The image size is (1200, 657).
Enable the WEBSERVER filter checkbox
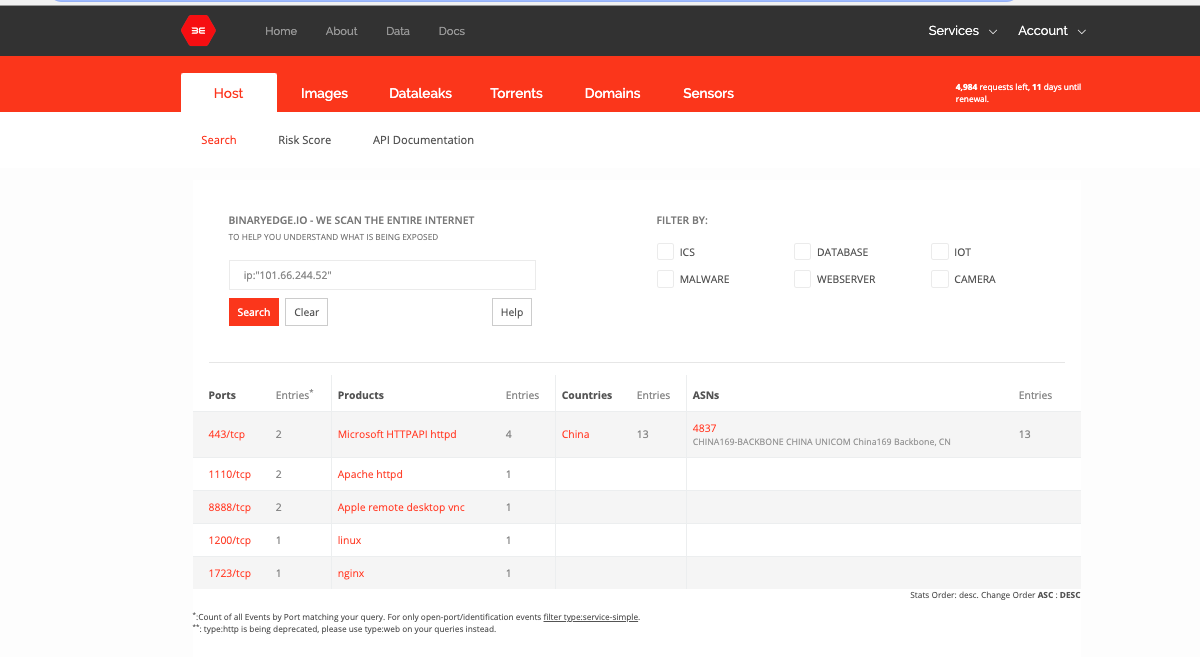coord(802,279)
